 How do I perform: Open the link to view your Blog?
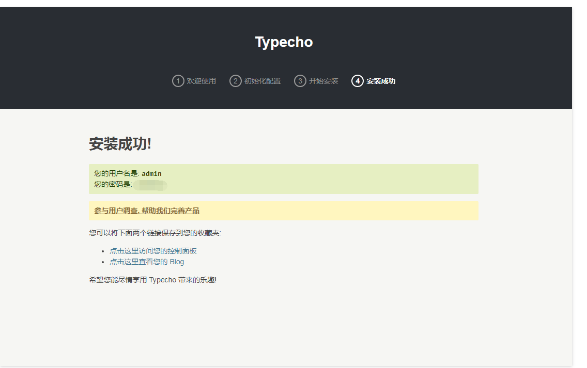click(x=147, y=262)
